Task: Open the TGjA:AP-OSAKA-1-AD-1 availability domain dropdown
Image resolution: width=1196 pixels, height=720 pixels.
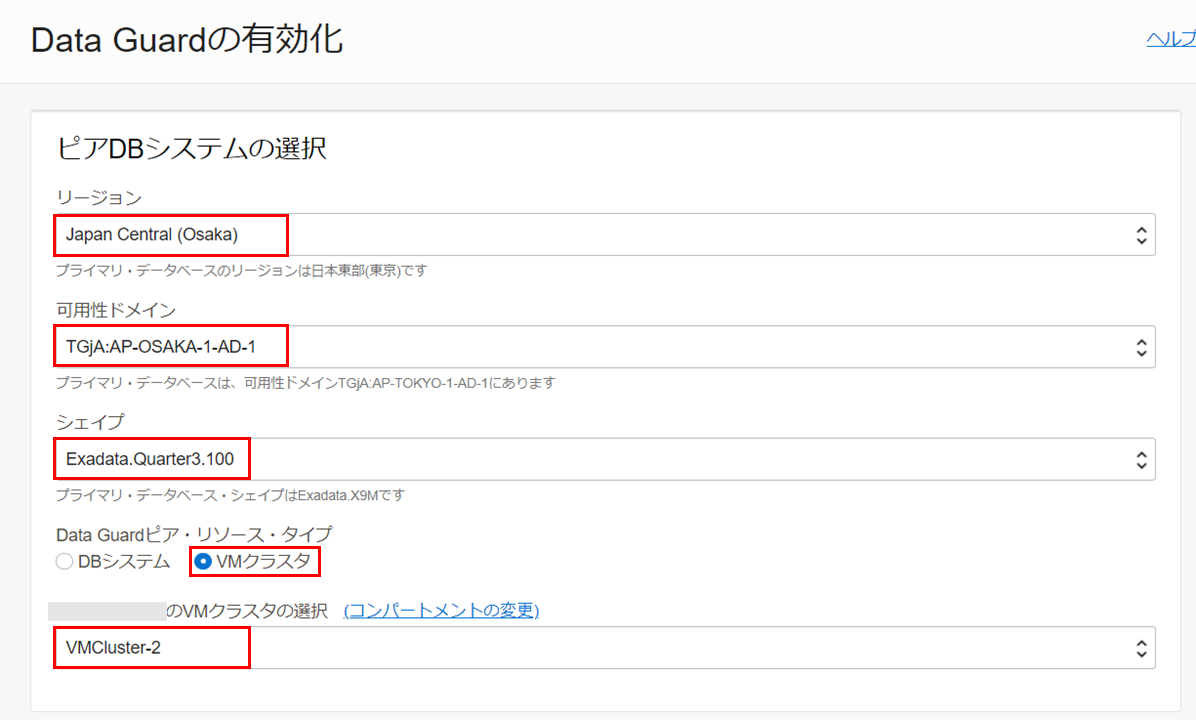Action: [x=600, y=347]
